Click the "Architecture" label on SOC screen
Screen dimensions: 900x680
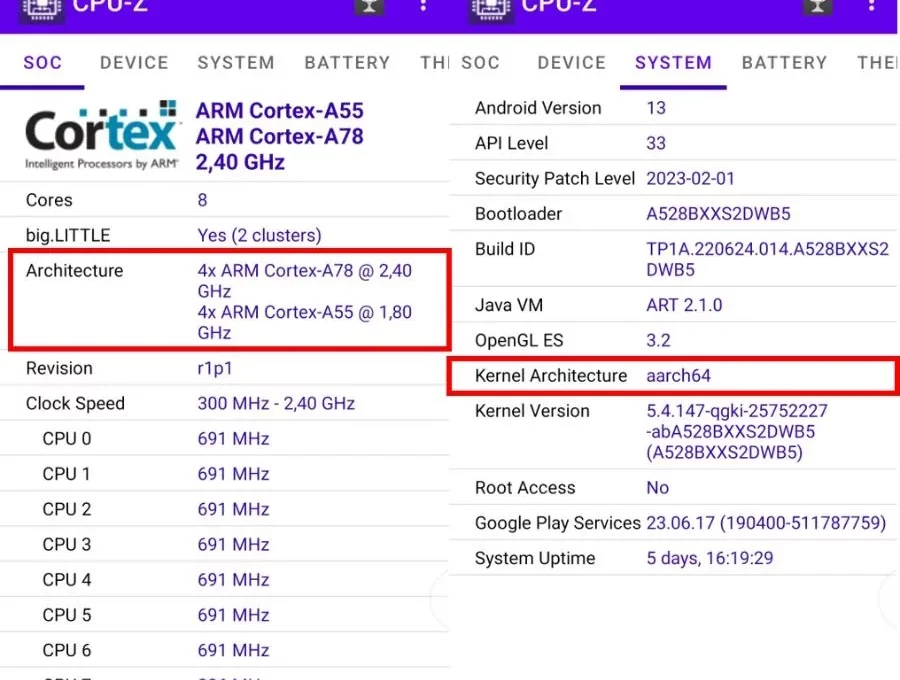click(75, 270)
